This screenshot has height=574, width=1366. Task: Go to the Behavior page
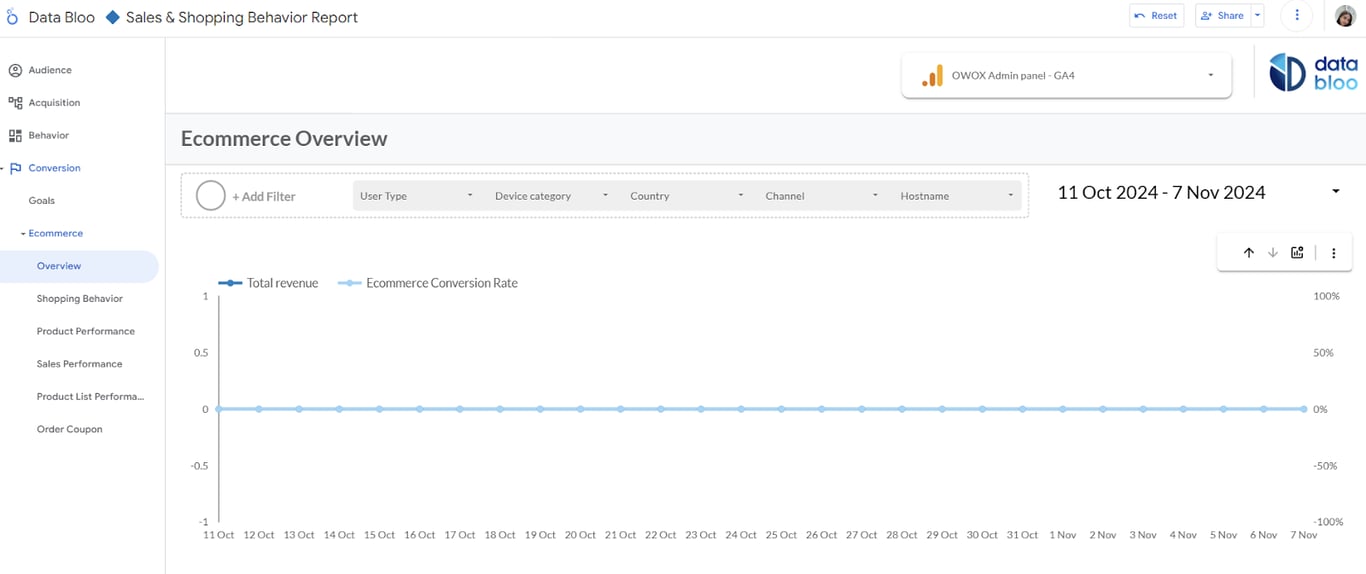(49, 135)
